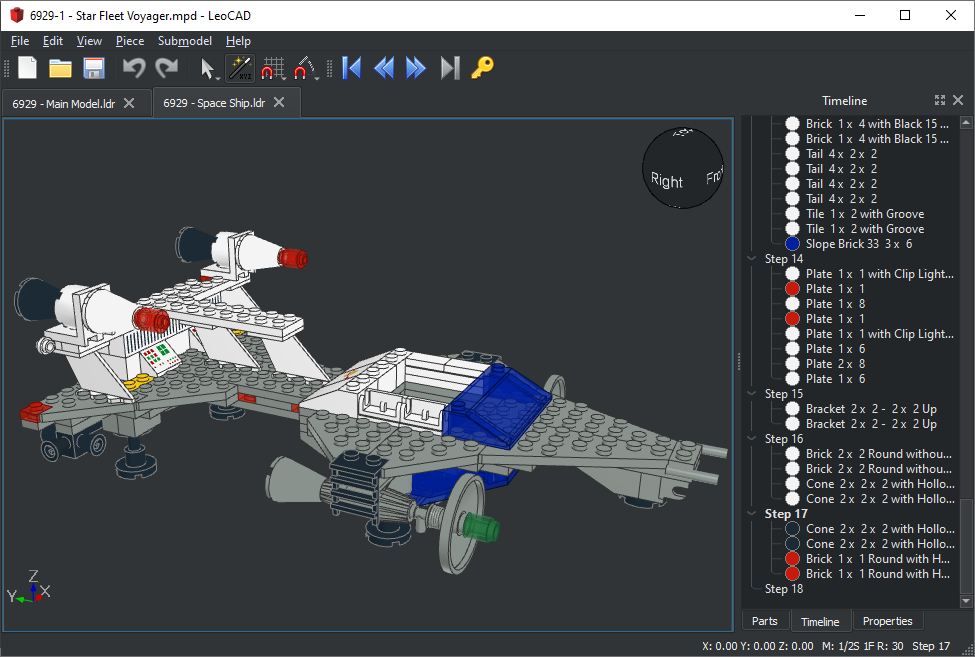Click the New file icon
Viewport: 975px width, 657px height.
27,68
